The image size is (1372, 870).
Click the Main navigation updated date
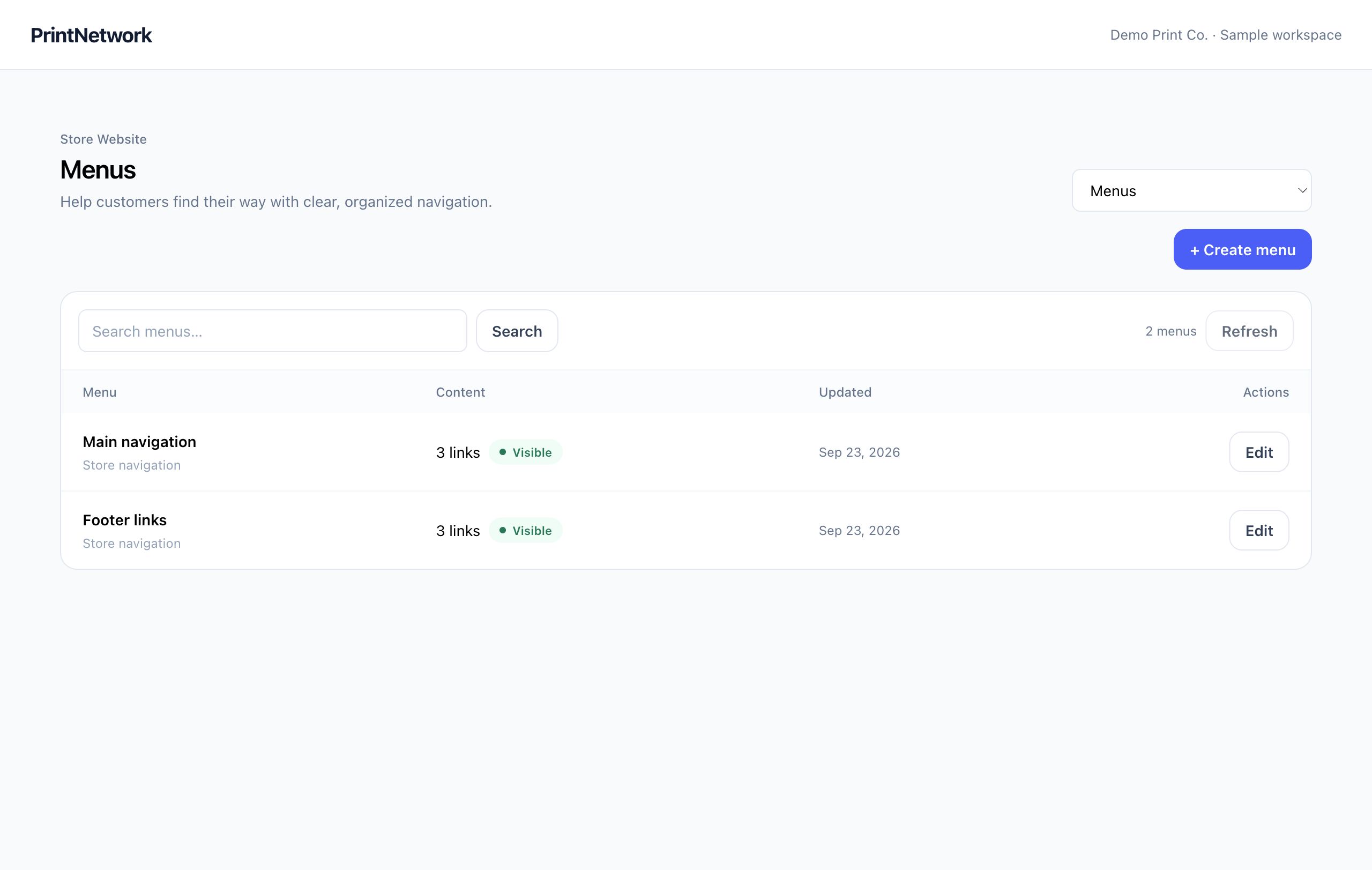coord(859,452)
